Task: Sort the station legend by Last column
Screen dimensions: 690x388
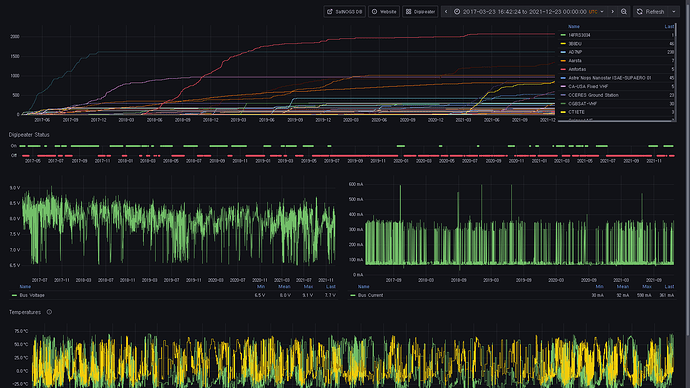Action: click(x=669, y=26)
